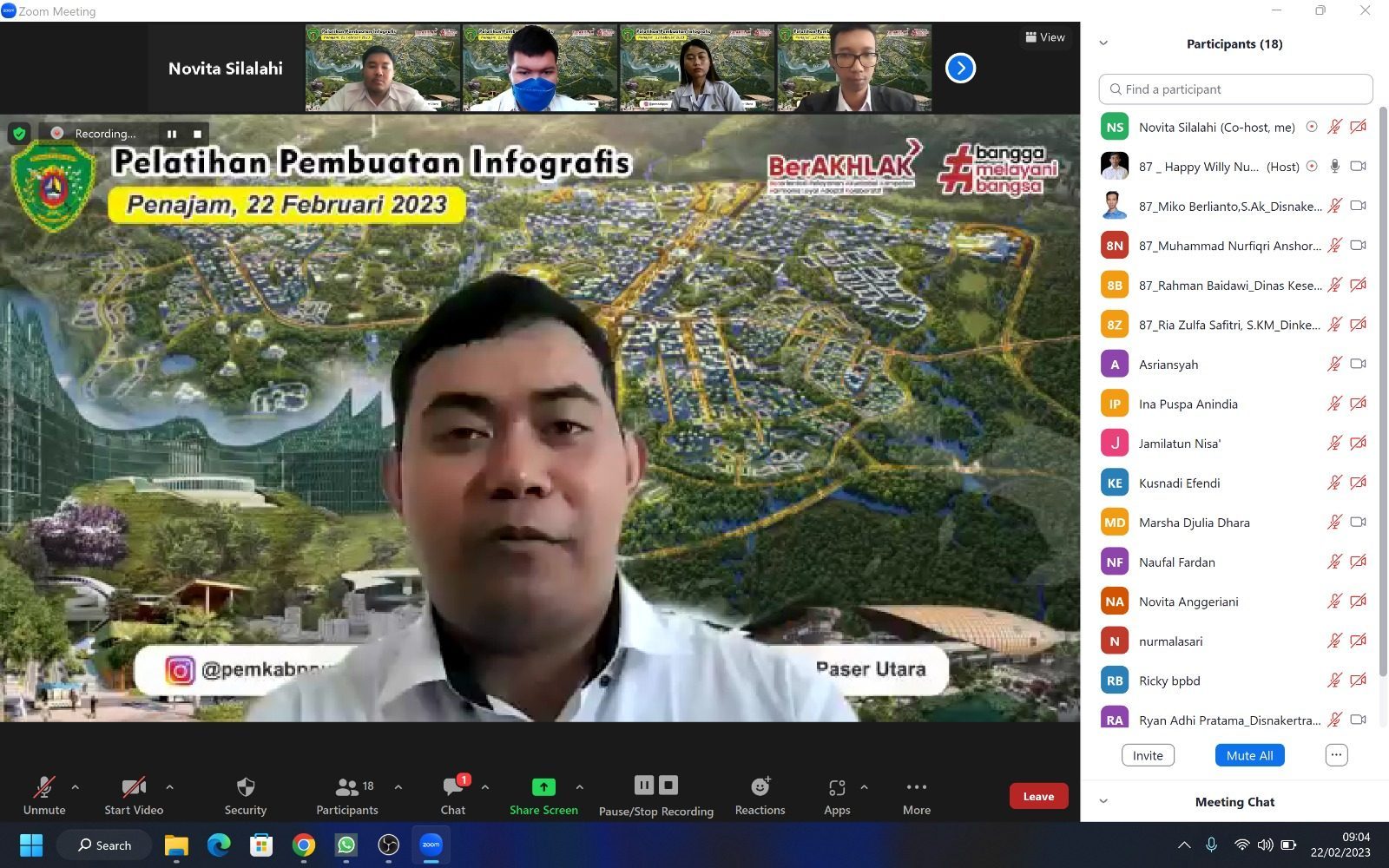Open WhatsApp from the taskbar

(346, 845)
